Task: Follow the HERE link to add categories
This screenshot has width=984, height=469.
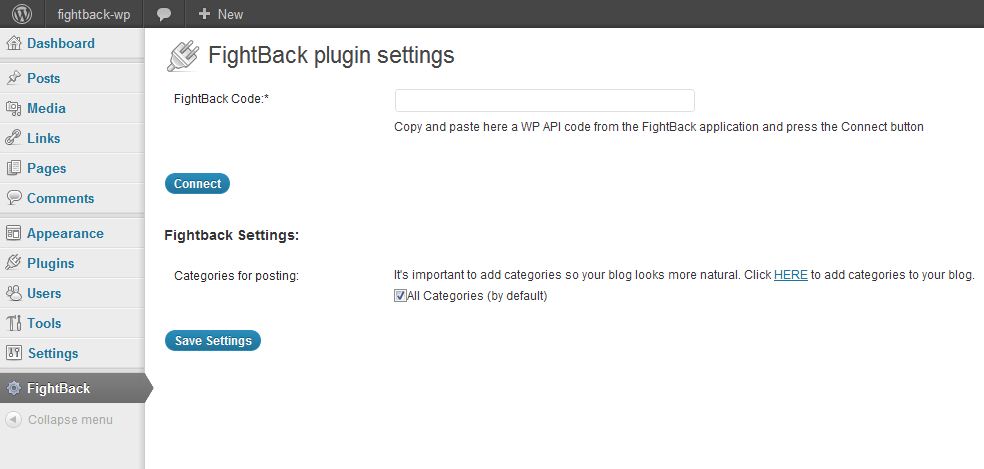Action: coord(790,275)
